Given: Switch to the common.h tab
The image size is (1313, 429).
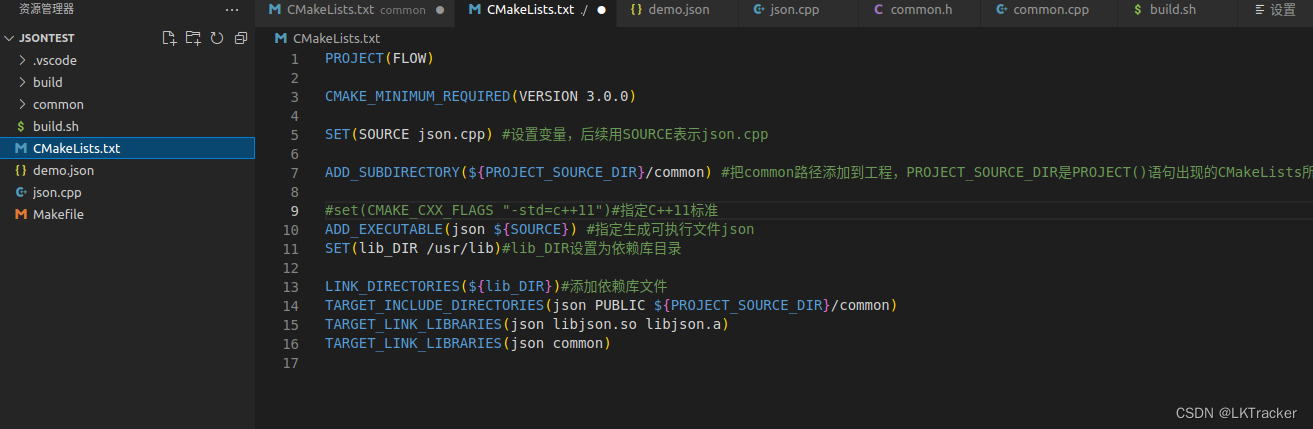Looking at the screenshot, I should click(920, 10).
